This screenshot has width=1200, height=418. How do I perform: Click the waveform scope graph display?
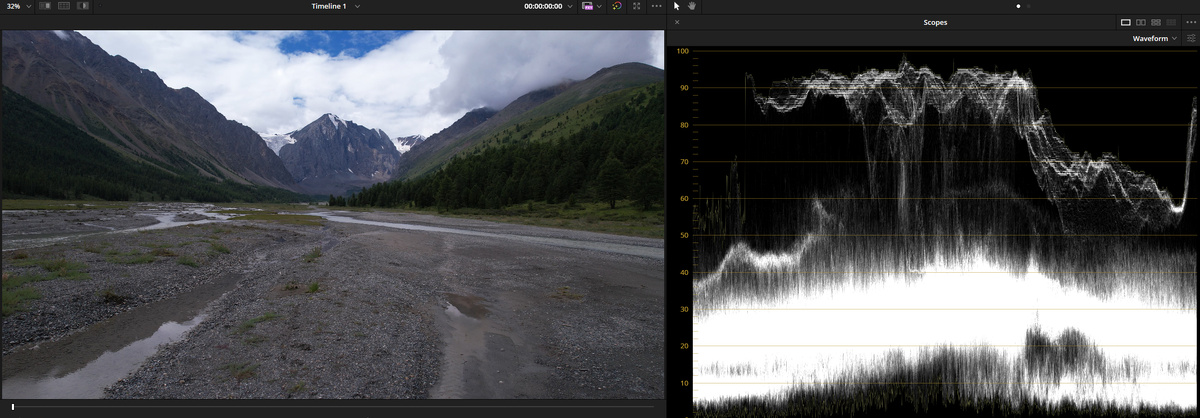(944, 232)
